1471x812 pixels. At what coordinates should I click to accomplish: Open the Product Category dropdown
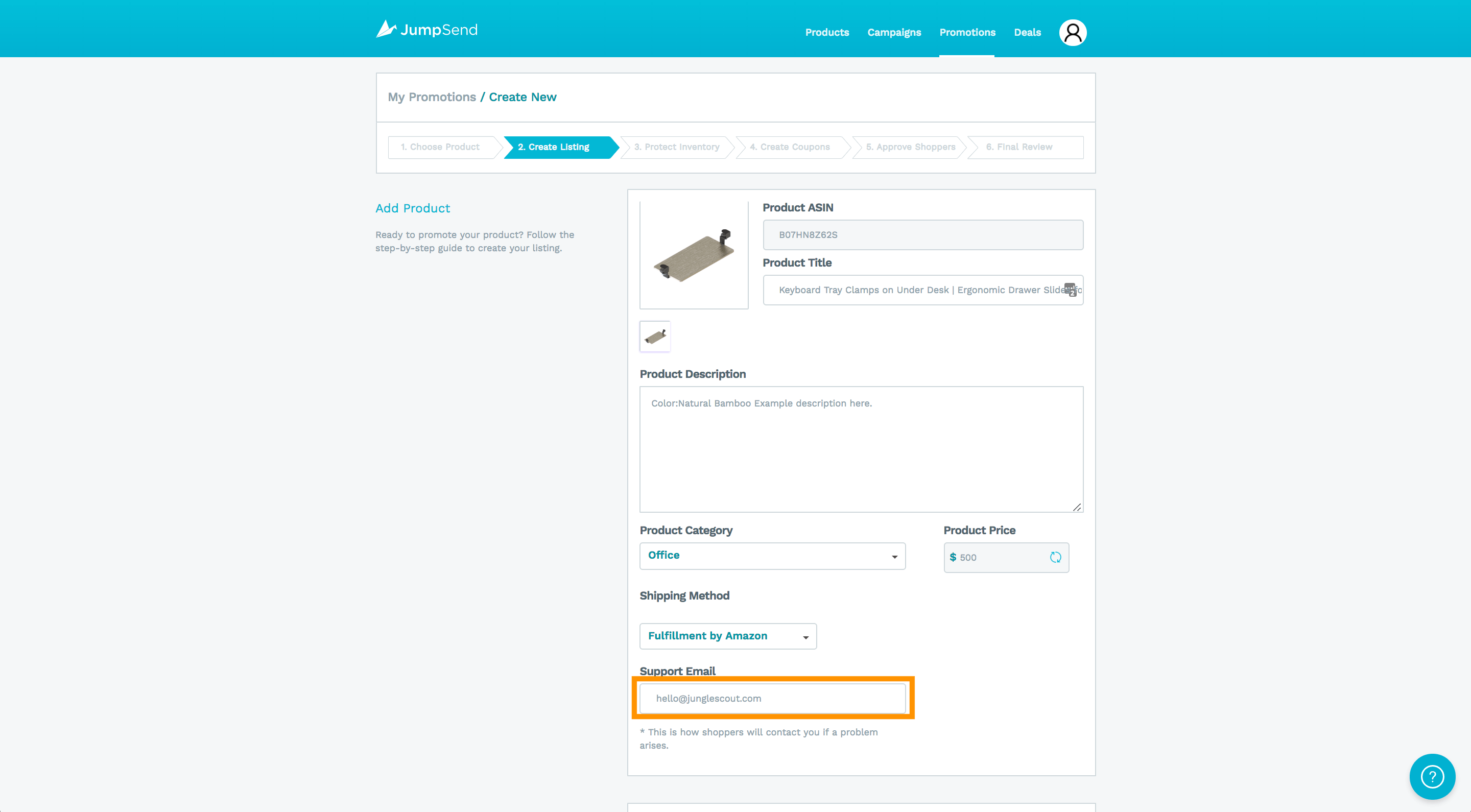(772, 556)
